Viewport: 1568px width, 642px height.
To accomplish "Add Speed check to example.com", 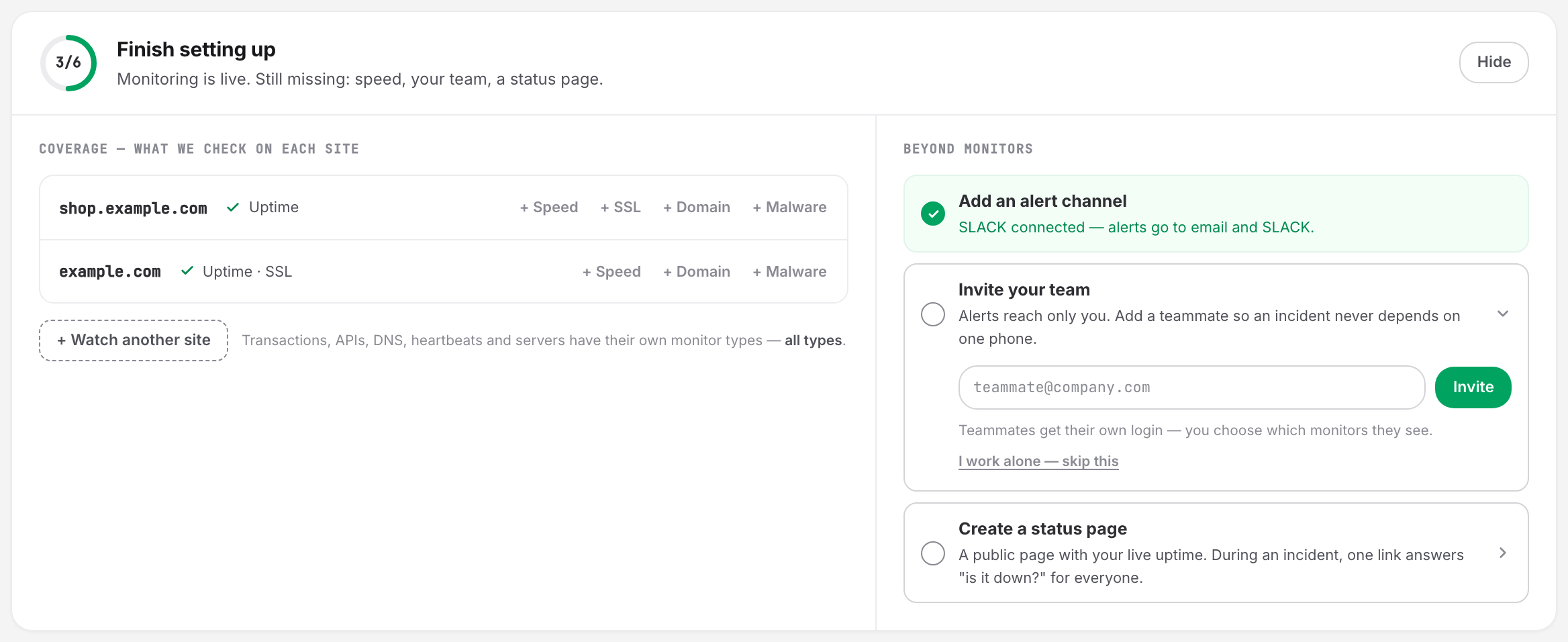I will (x=611, y=272).
